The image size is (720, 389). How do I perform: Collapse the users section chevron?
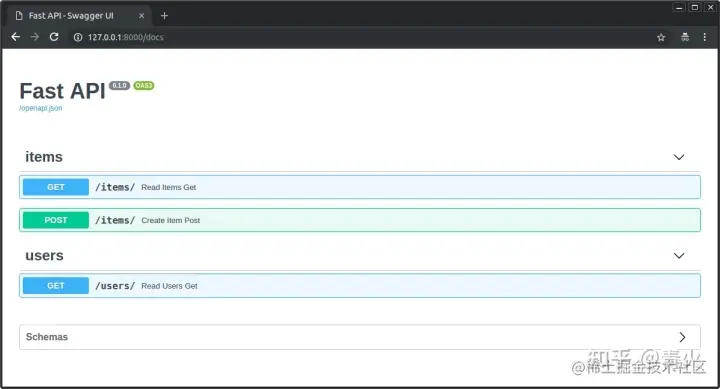click(x=679, y=255)
